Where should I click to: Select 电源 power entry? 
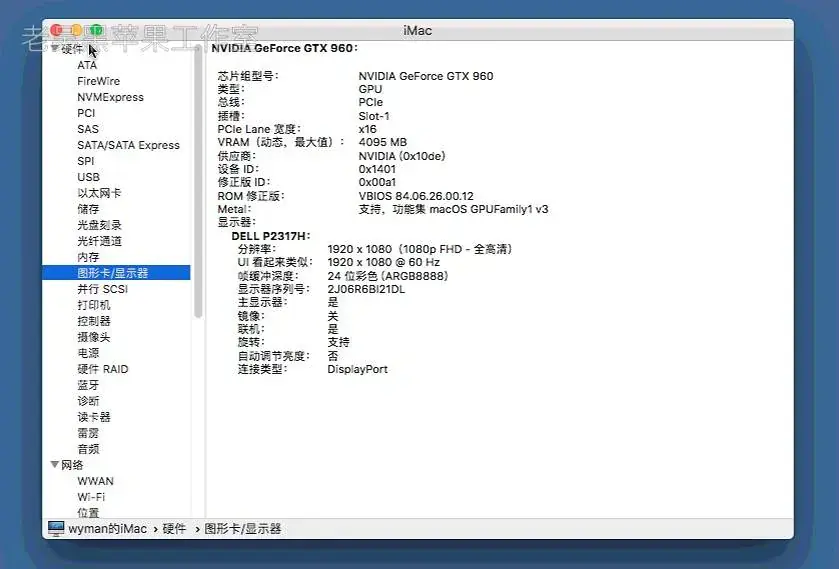88,353
